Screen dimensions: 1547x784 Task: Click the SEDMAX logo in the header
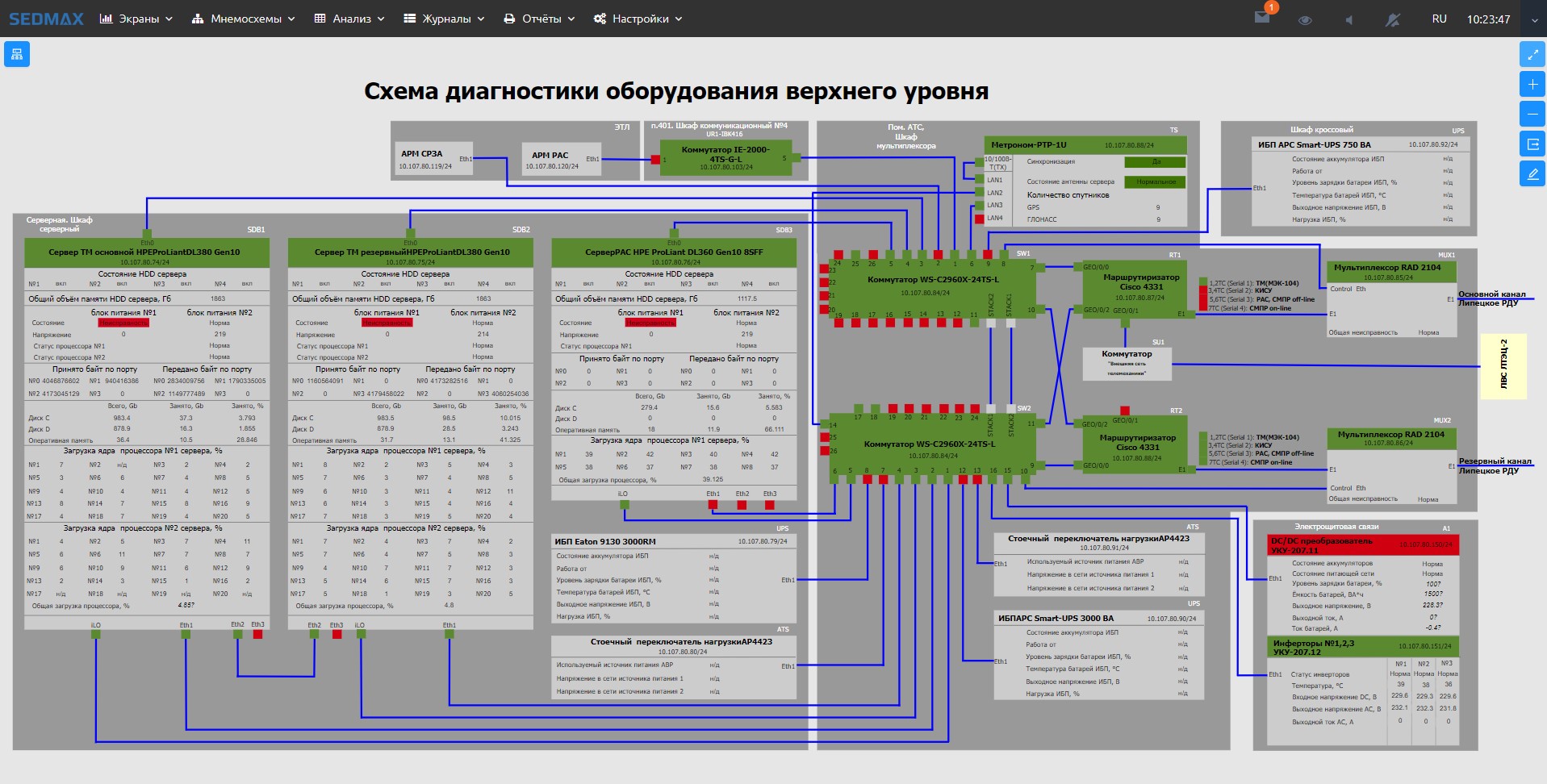[44, 18]
